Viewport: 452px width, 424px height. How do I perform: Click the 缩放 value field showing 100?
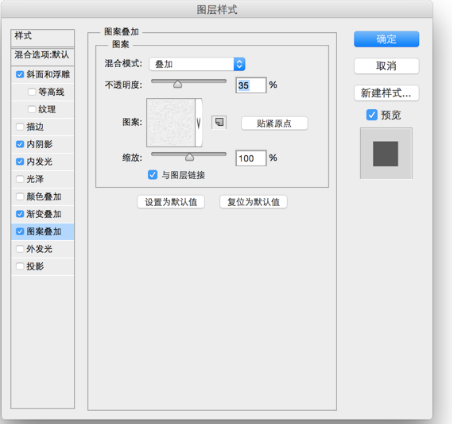(251, 158)
